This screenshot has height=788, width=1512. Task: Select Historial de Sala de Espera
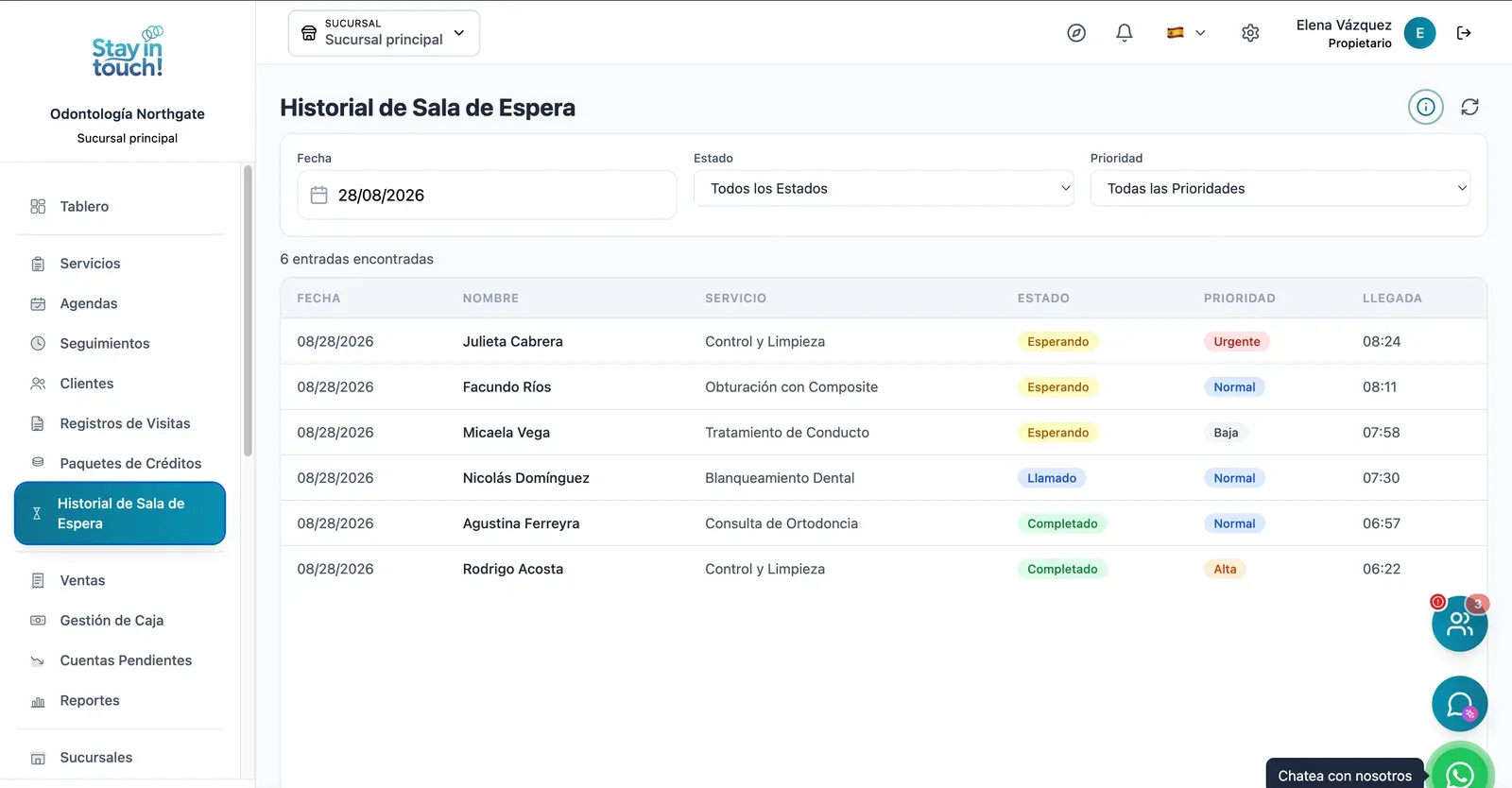click(120, 513)
